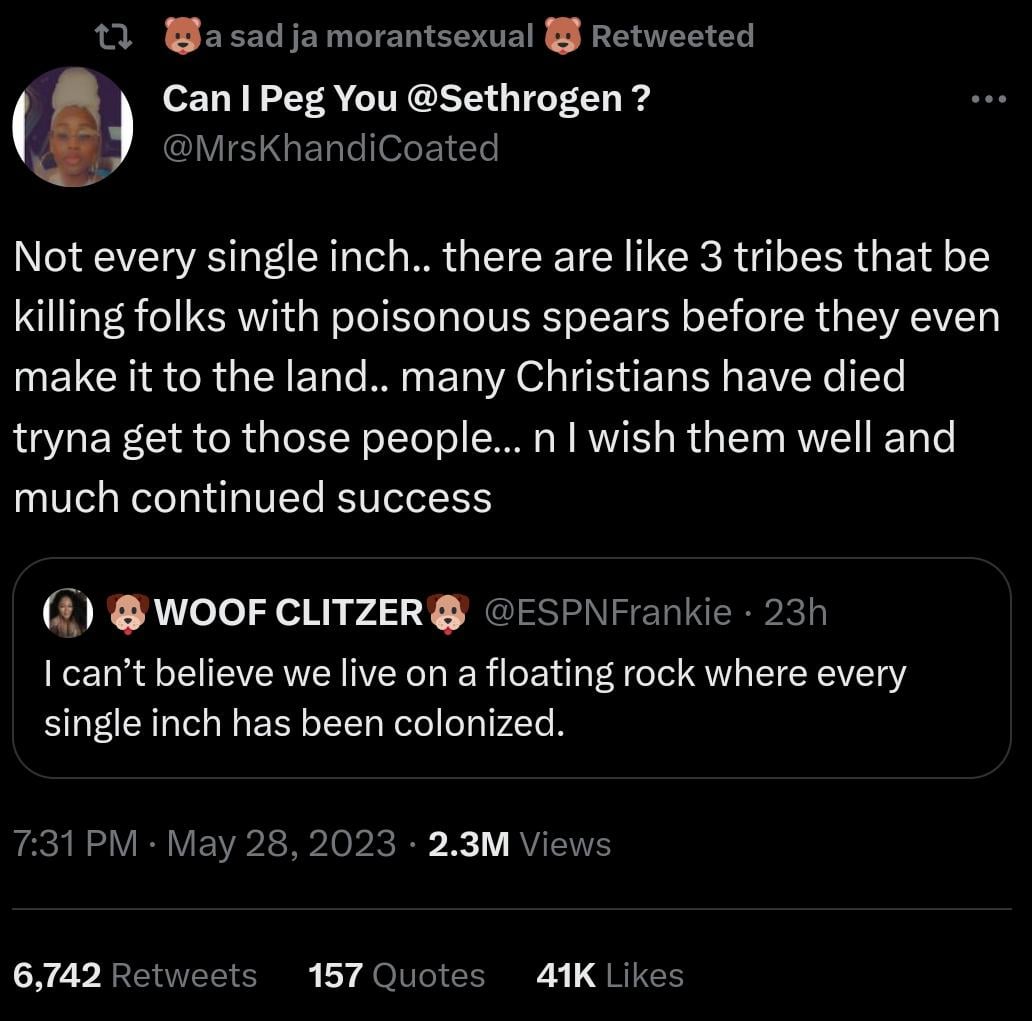Open the retweeter "a sad ja morantsexual" profile
The height and width of the screenshot is (1021, 1032).
point(368,37)
